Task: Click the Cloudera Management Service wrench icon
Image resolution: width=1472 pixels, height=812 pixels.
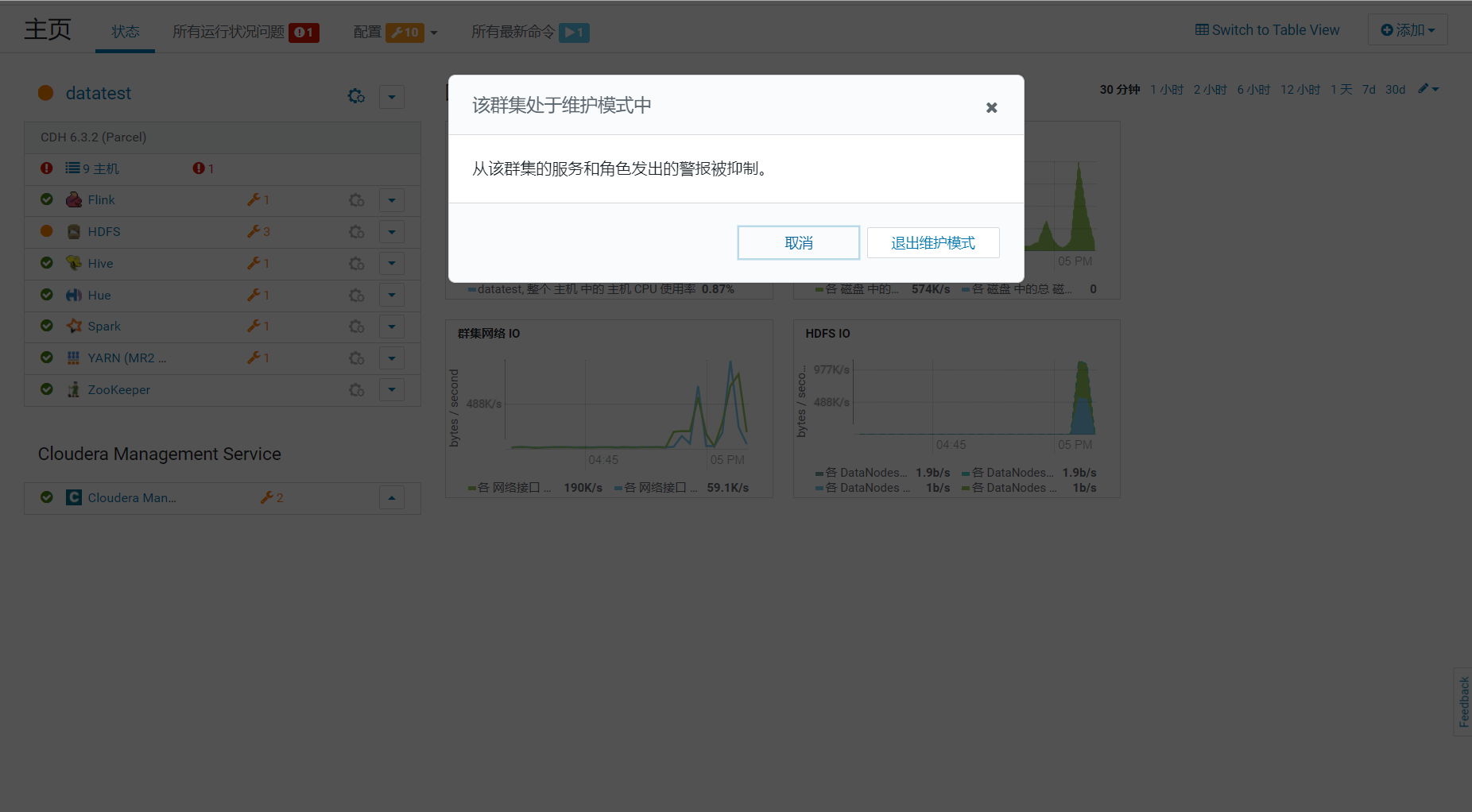Action: point(272,497)
